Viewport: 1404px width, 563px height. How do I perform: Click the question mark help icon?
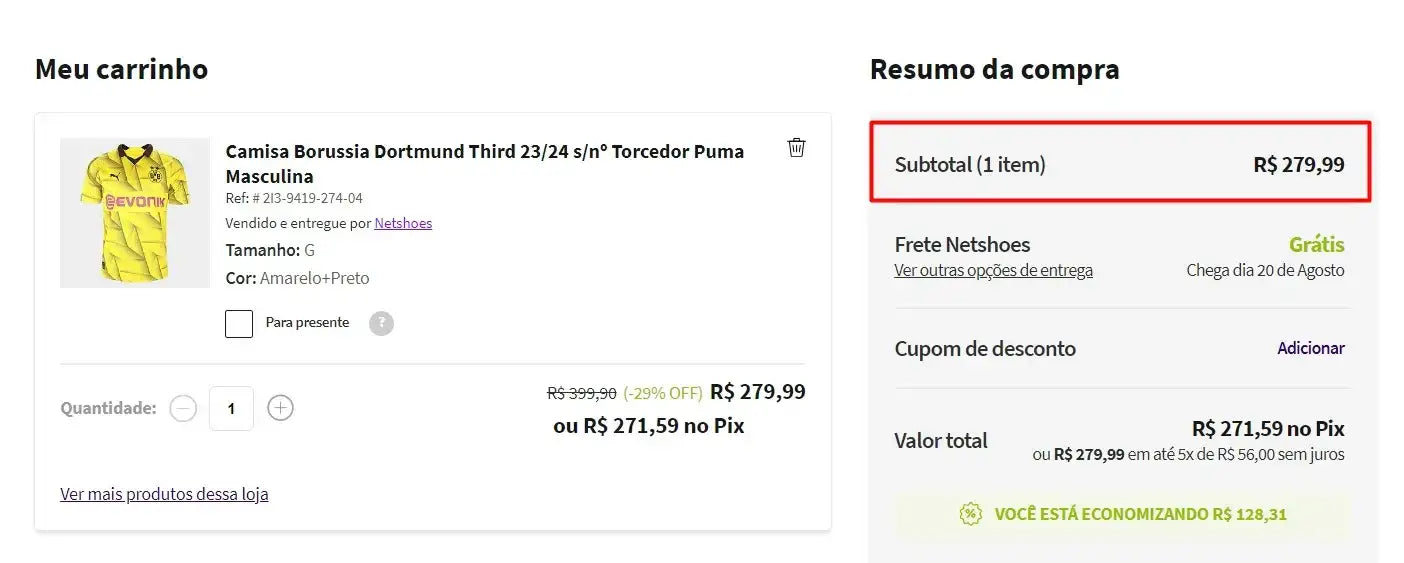coord(381,323)
